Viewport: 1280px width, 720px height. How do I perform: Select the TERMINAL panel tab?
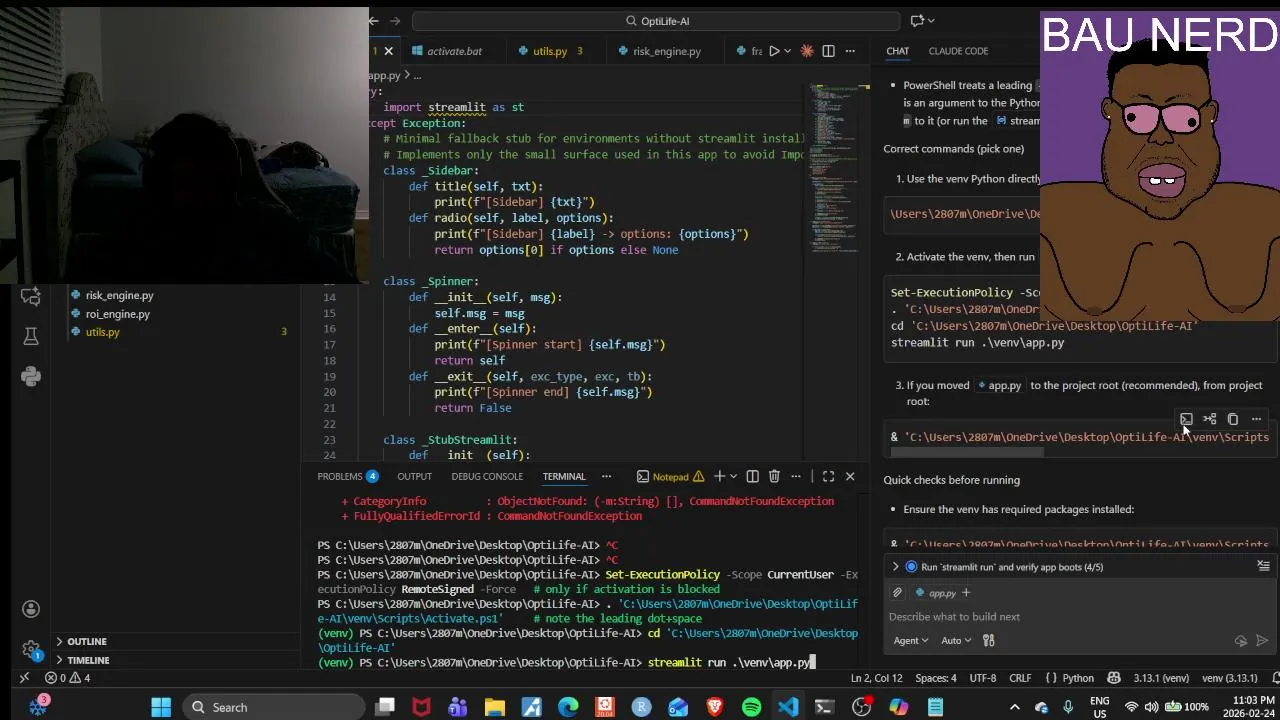(564, 477)
